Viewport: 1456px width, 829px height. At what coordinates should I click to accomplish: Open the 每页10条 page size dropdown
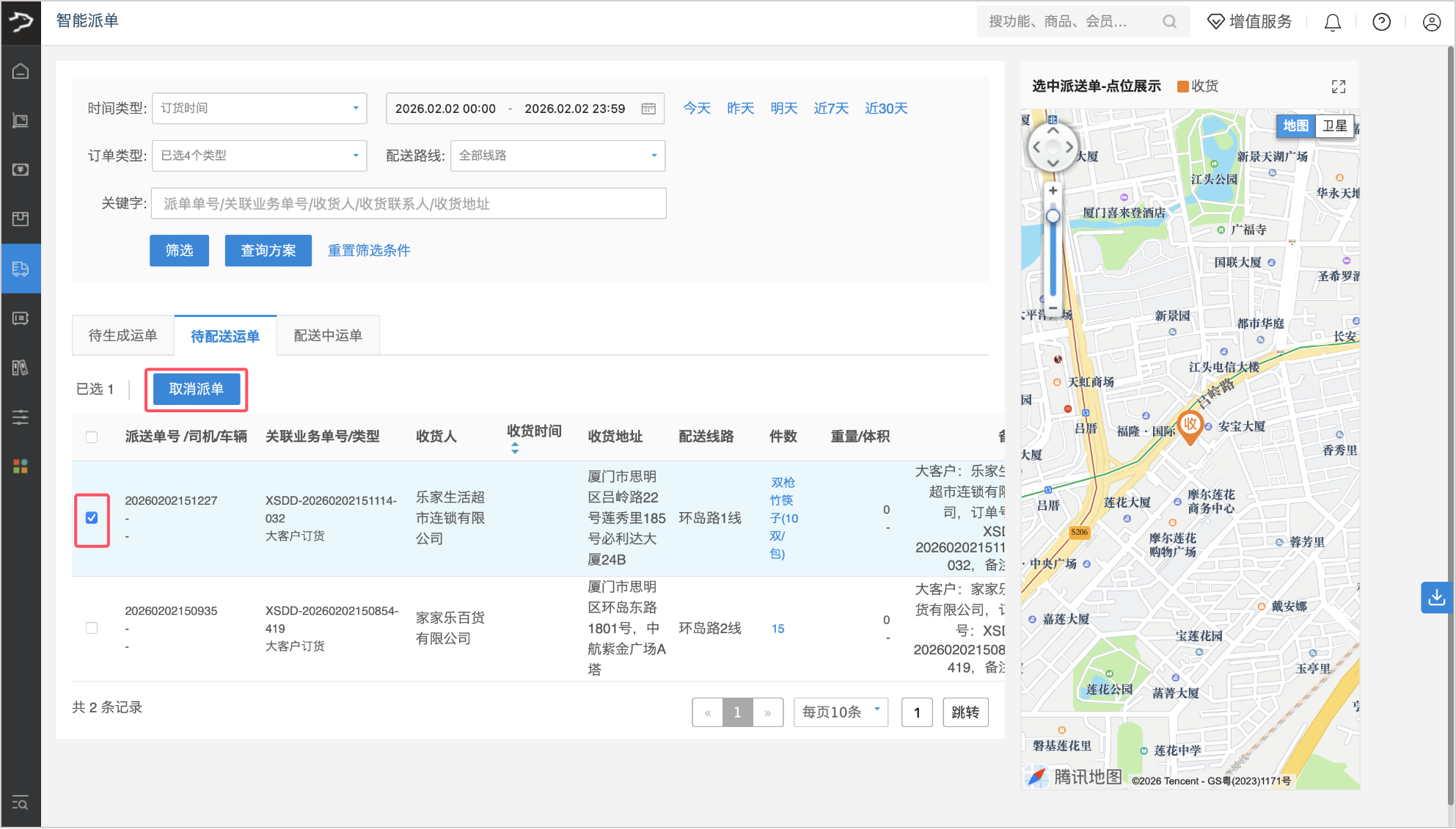tap(840, 712)
